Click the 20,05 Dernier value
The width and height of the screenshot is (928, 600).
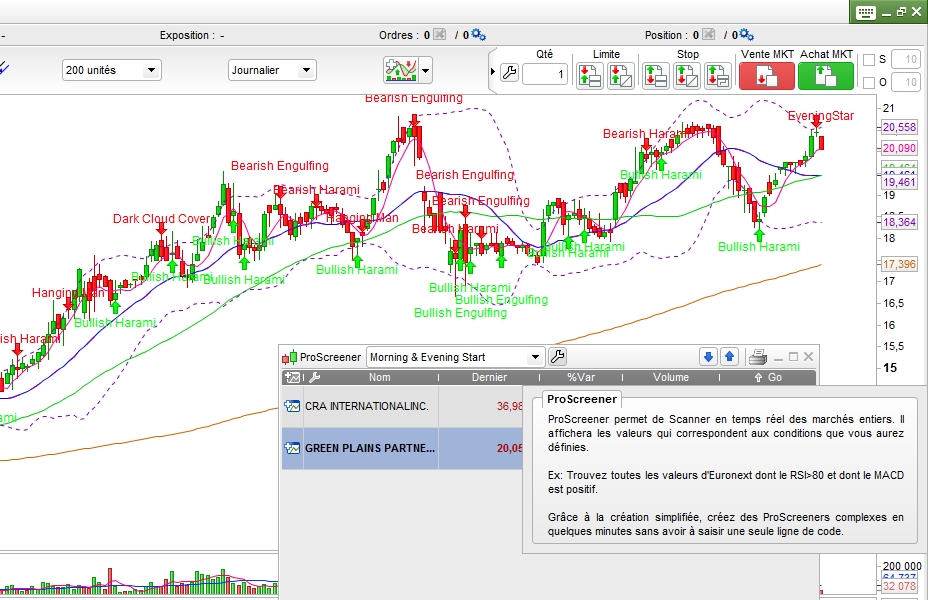point(510,448)
